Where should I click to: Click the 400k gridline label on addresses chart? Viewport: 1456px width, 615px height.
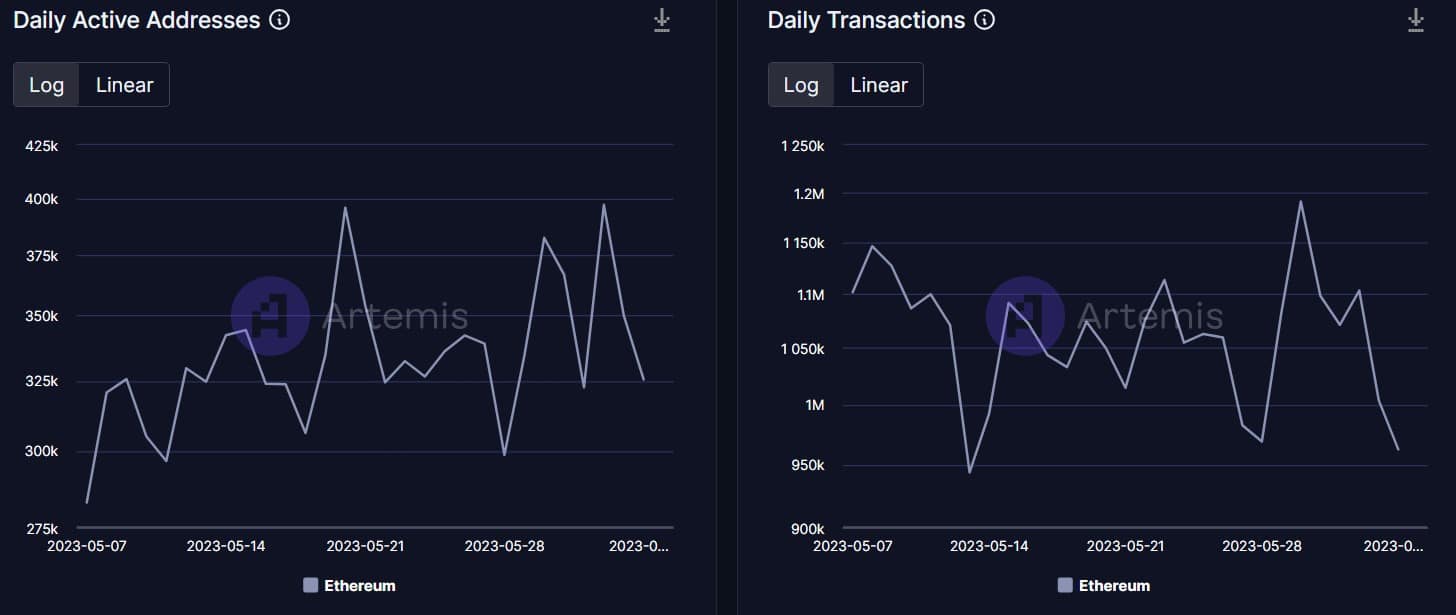[42, 199]
